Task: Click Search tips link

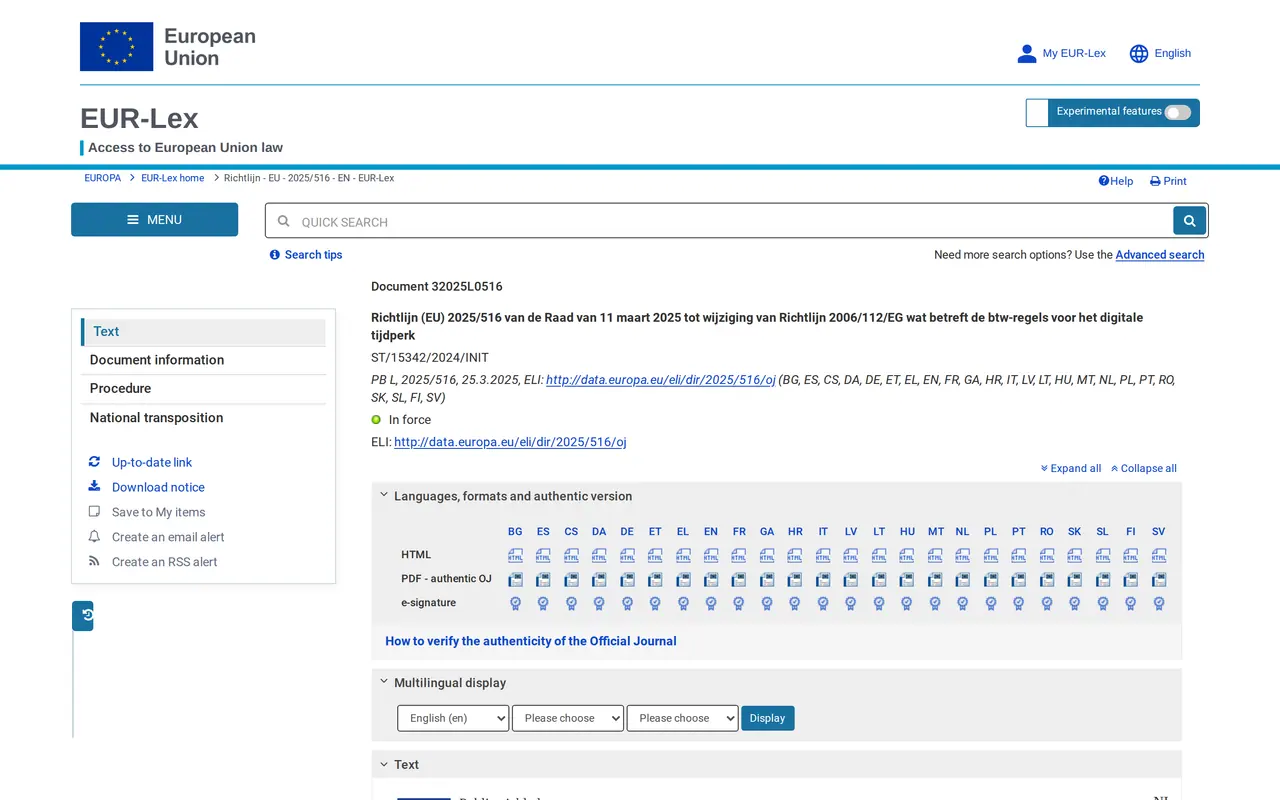Action: (306, 255)
